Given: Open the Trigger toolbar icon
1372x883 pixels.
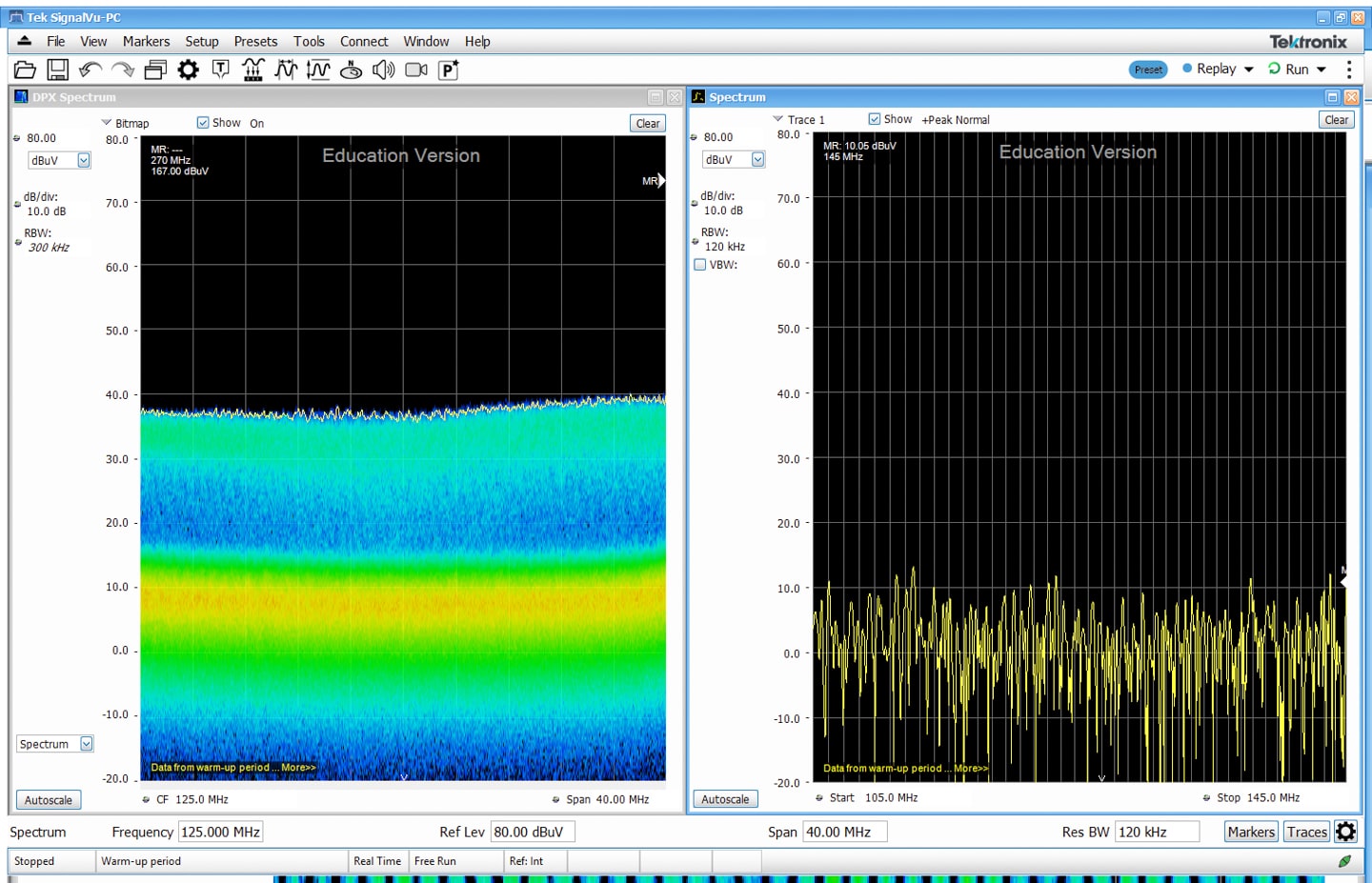Looking at the screenshot, I should point(221,70).
